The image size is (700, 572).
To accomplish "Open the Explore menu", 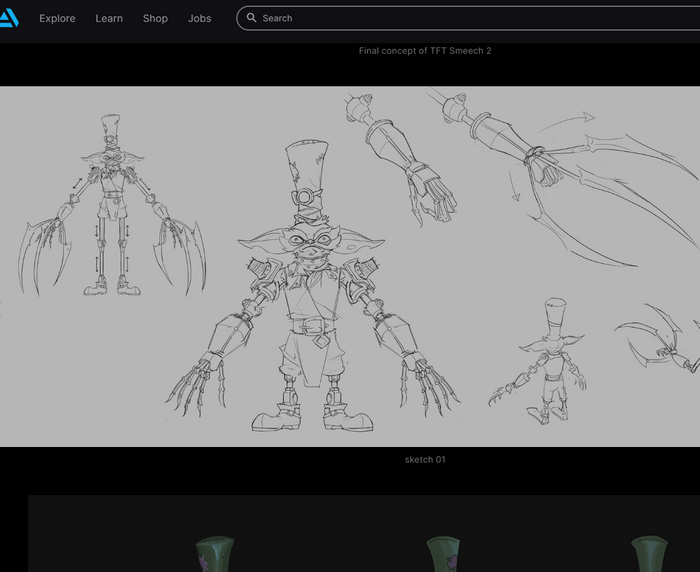I will point(57,18).
